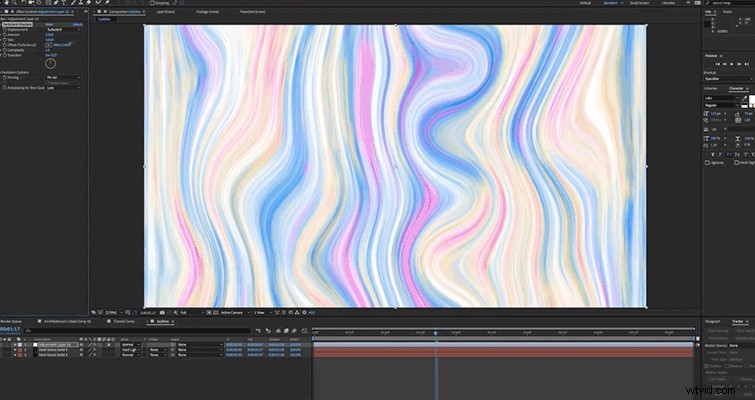The height and width of the screenshot is (400, 755).
Task: Toggle the Displacement stopwatch
Action: [5, 29]
